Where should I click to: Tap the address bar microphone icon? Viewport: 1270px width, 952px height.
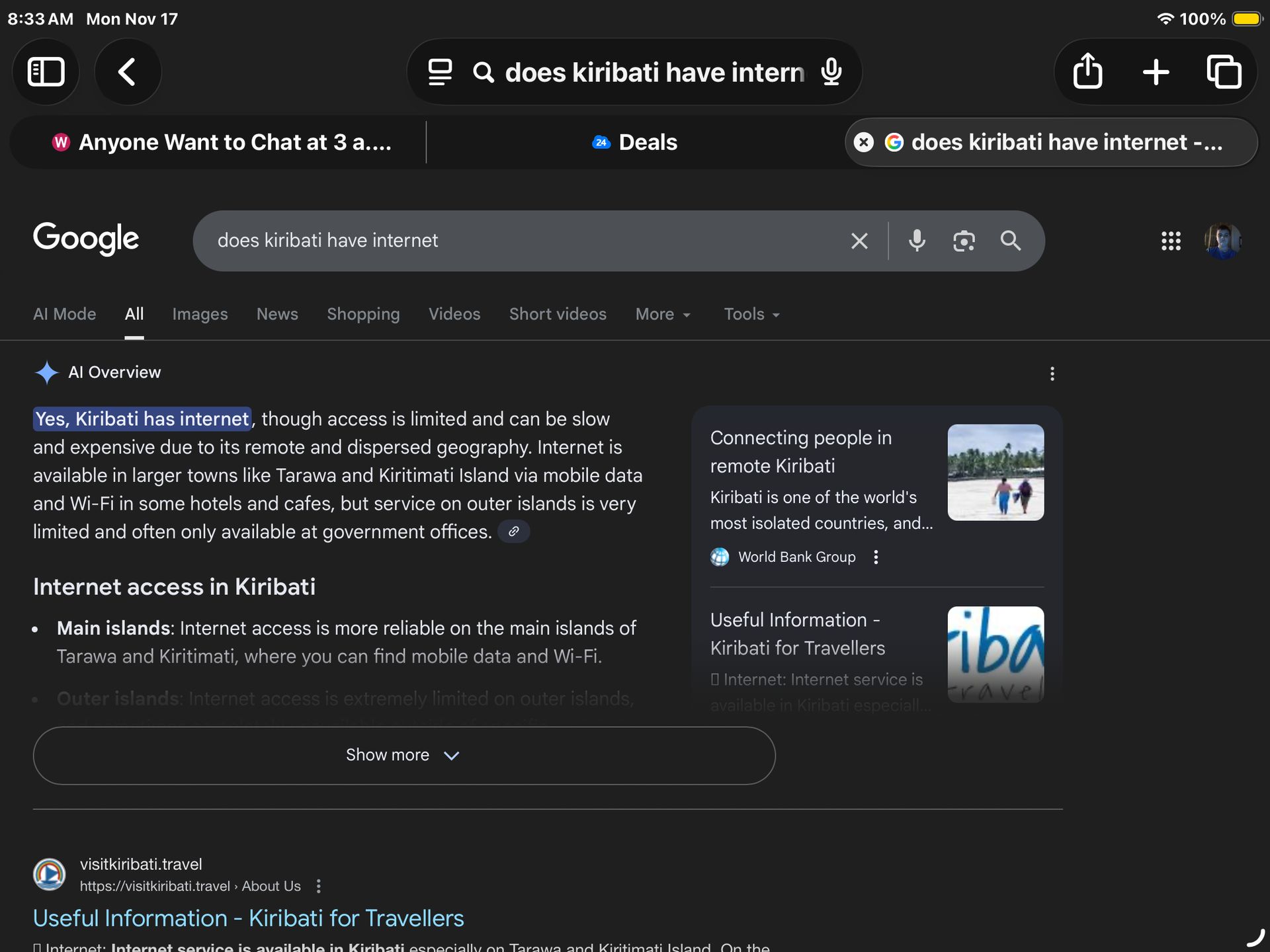[x=831, y=72]
